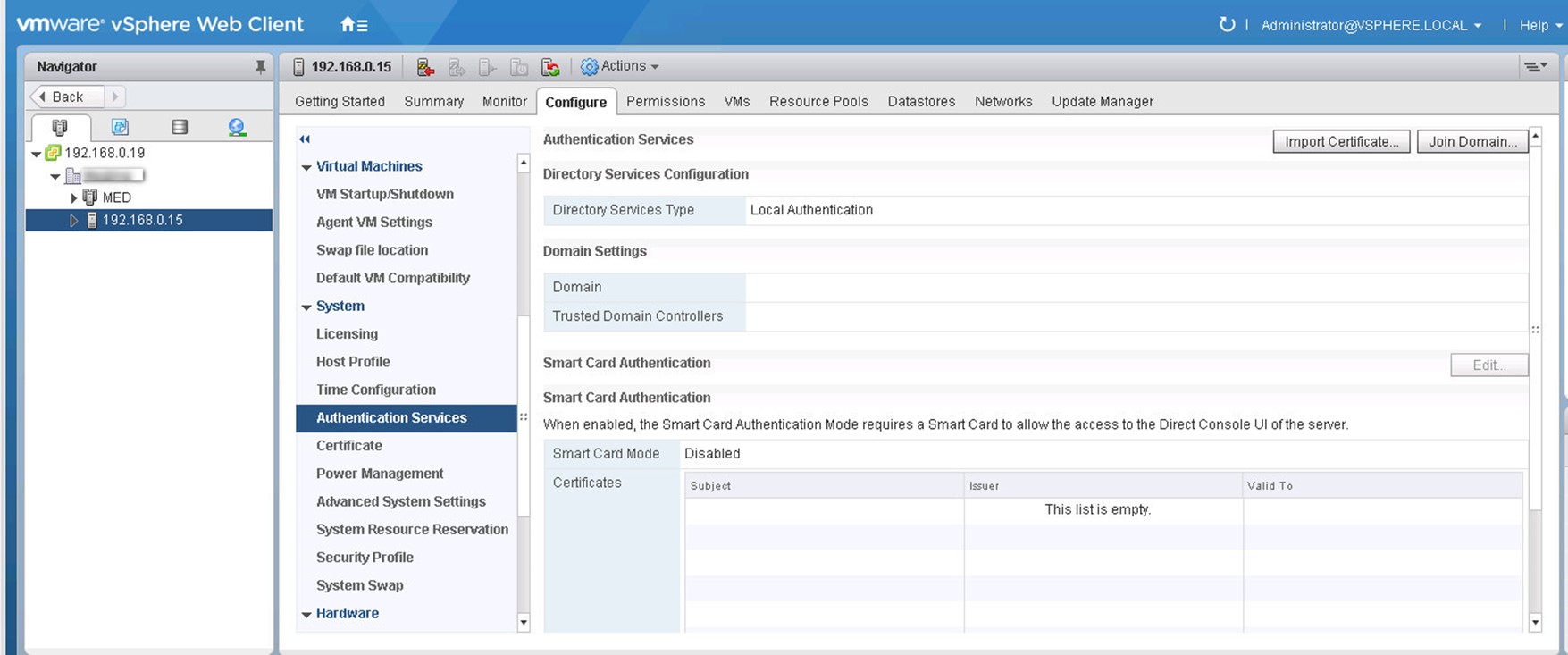
Task: Click the Import Certificate button
Action: [1341, 141]
